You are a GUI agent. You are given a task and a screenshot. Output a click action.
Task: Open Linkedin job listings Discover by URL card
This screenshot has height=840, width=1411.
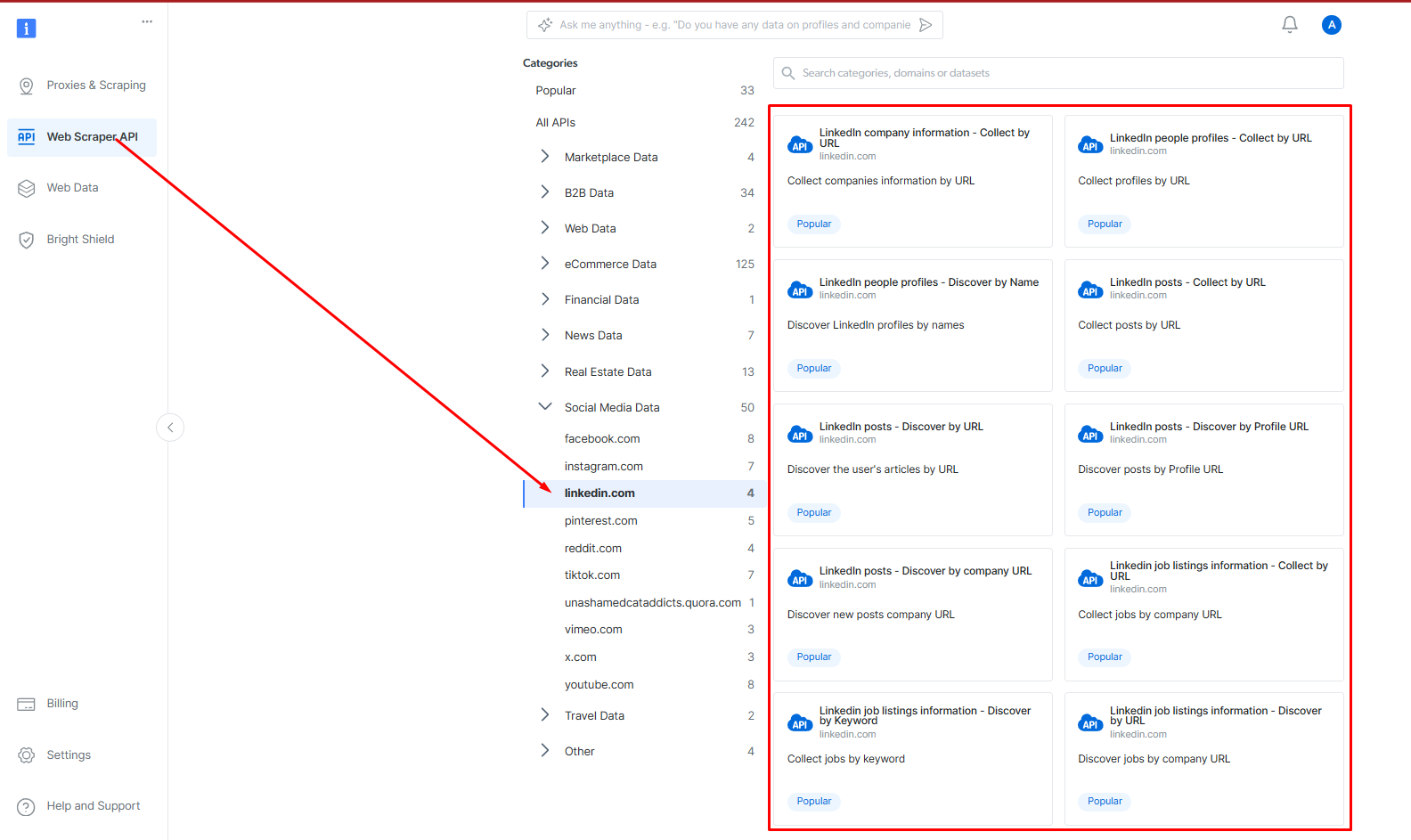pyautogui.click(x=1204, y=759)
